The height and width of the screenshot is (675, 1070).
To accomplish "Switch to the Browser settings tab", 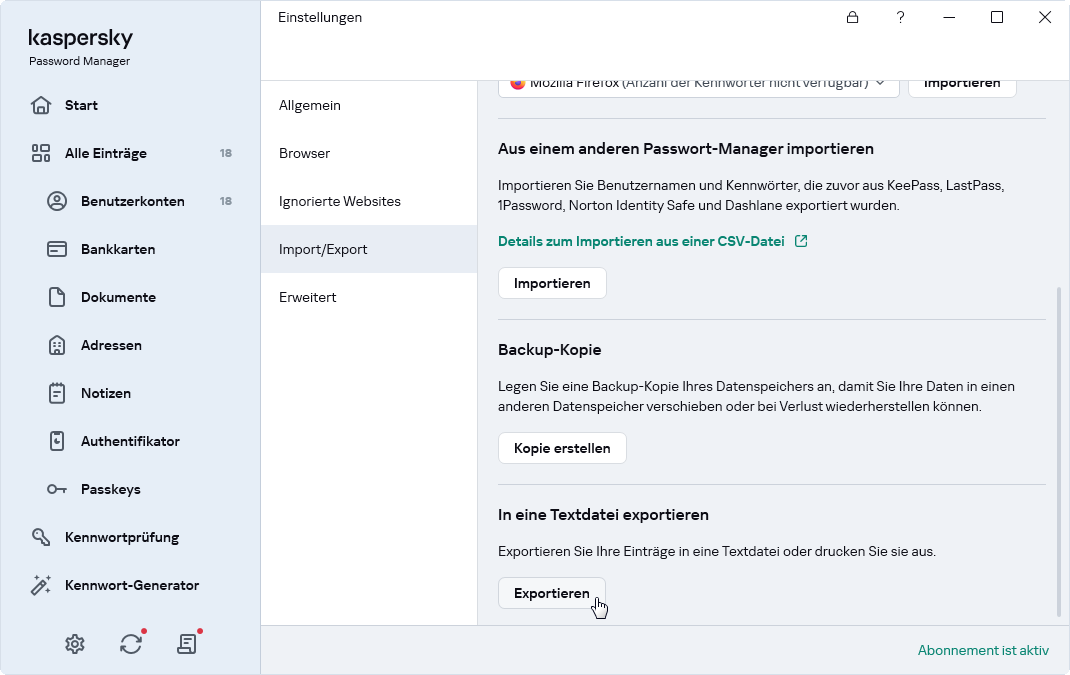I will 304,153.
